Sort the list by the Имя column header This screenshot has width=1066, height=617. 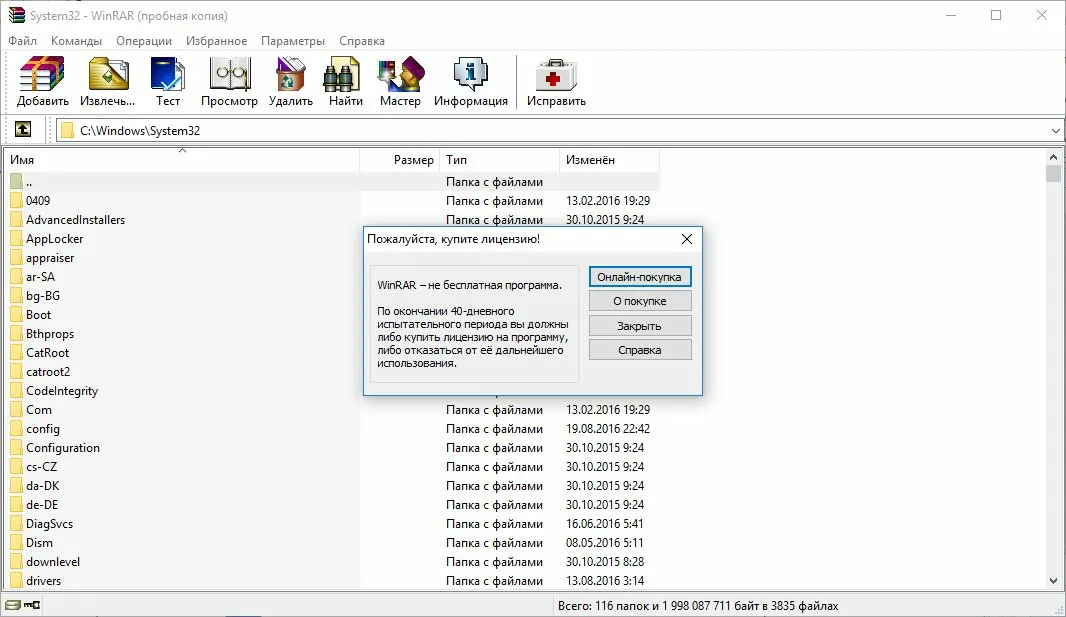[x=180, y=160]
